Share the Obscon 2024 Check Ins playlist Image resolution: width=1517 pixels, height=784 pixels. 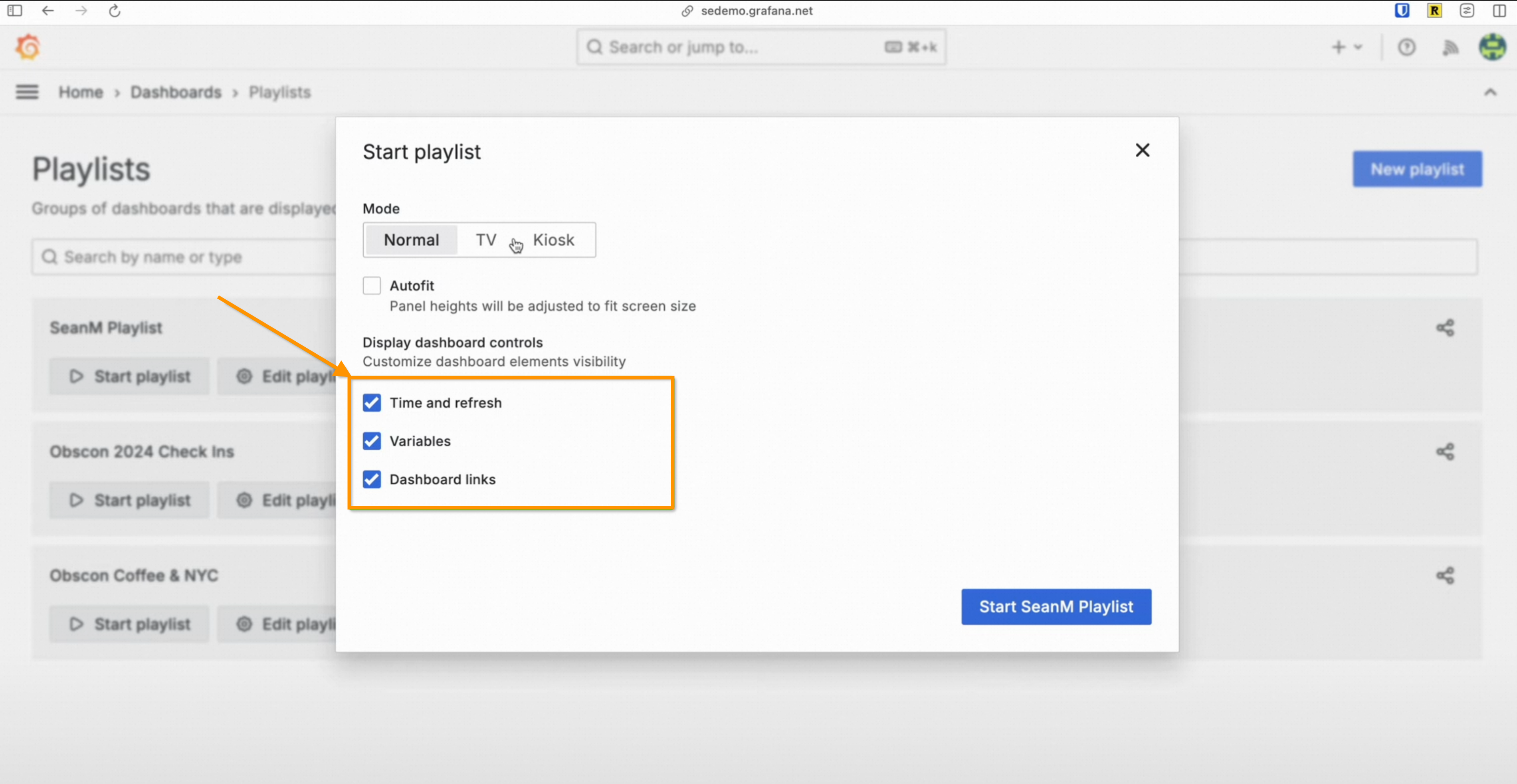(x=1445, y=452)
